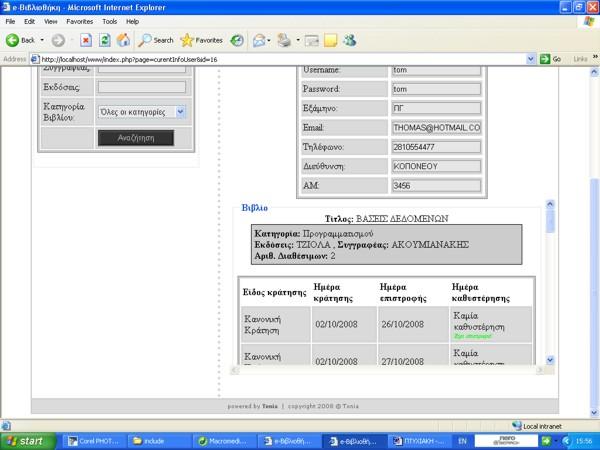Click the Εξάμηνο field with ΠΓ
600x450 pixels.
pos(436,108)
